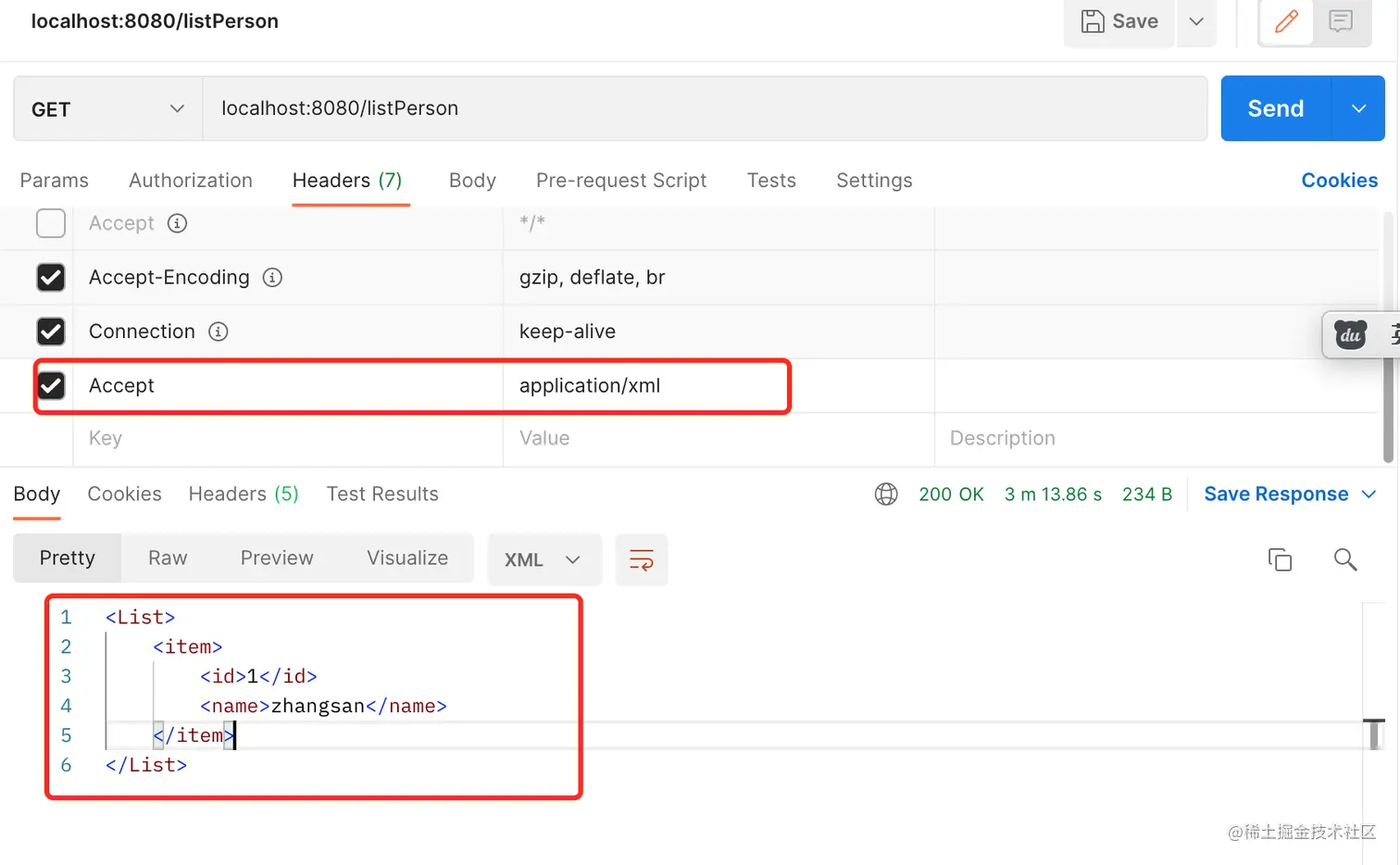Viewport: 1400px width, 865px height.
Task: Click the copy response icon
Action: click(1280, 559)
